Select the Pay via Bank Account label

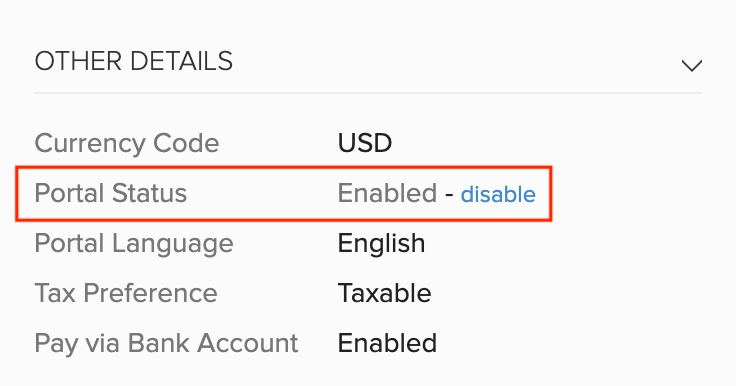(166, 343)
